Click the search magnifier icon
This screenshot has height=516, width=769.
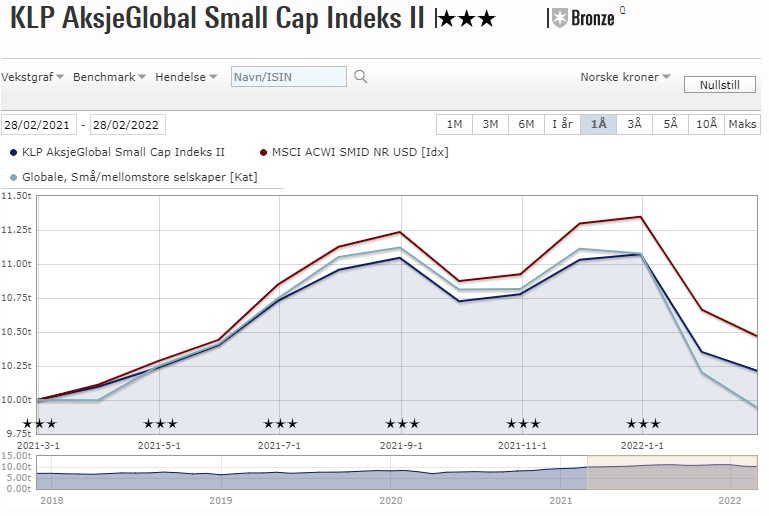coord(360,77)
